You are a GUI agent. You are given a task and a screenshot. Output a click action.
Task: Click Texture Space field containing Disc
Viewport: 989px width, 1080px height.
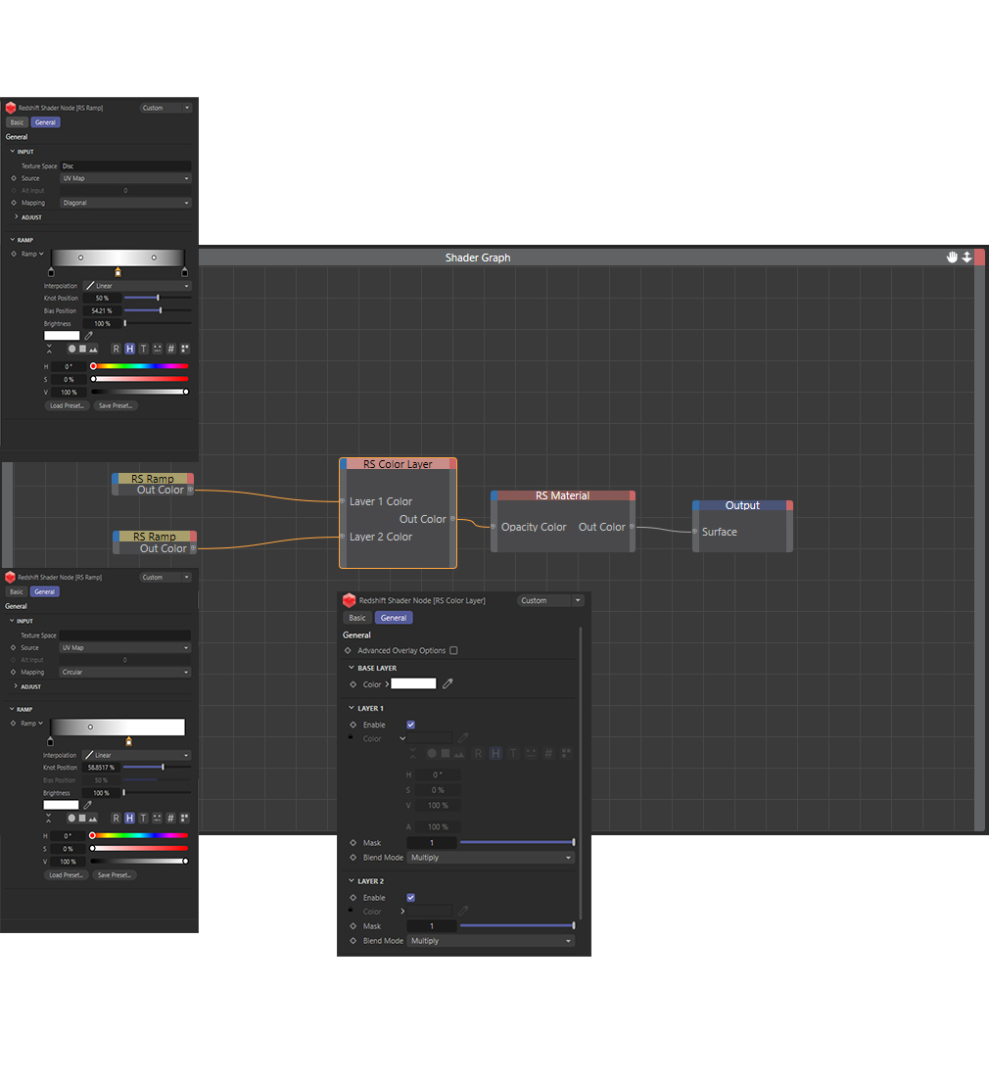click(125, 166)
